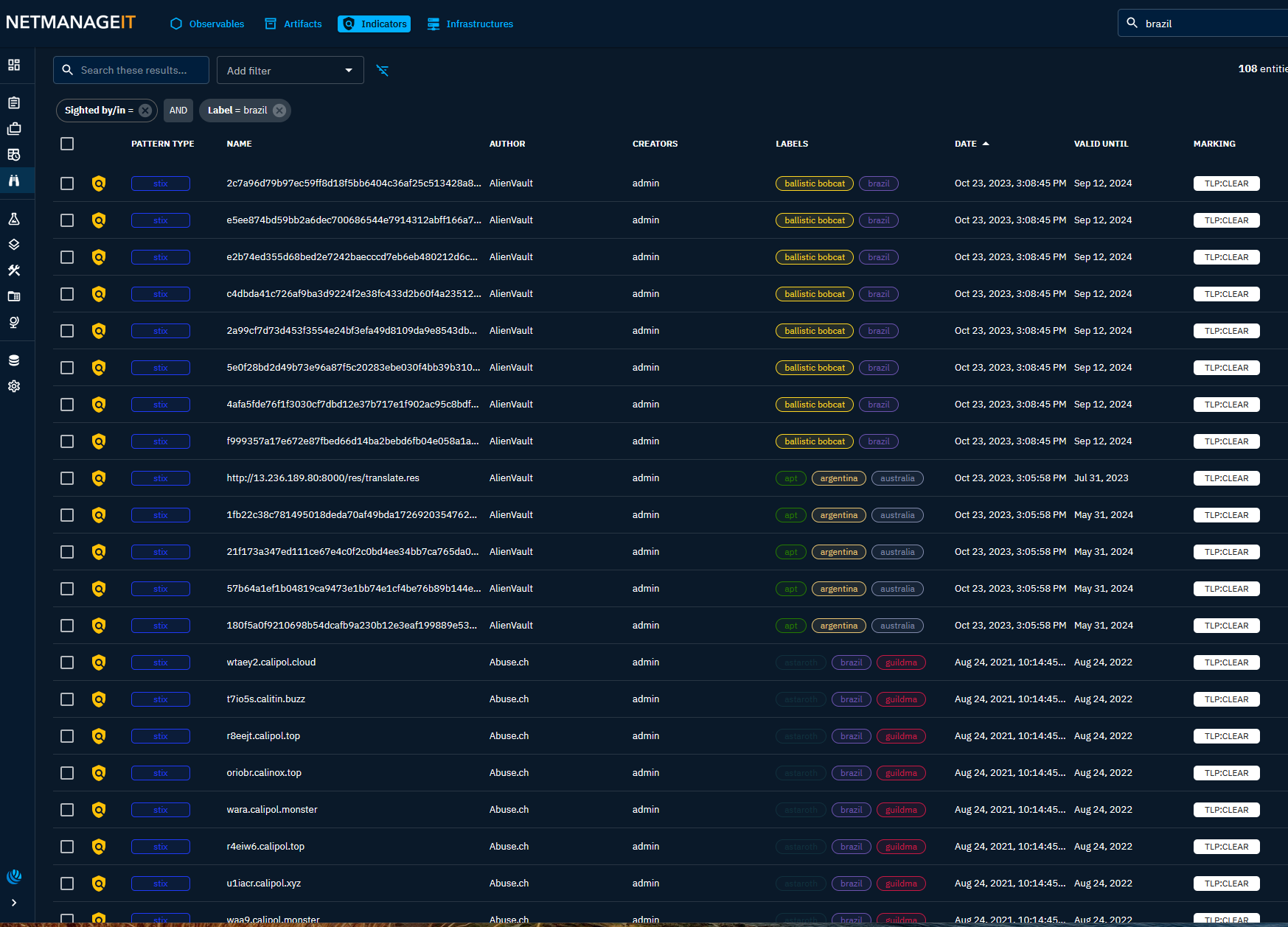Expand the sidebar with bottom chevron

tap(14, 903)
